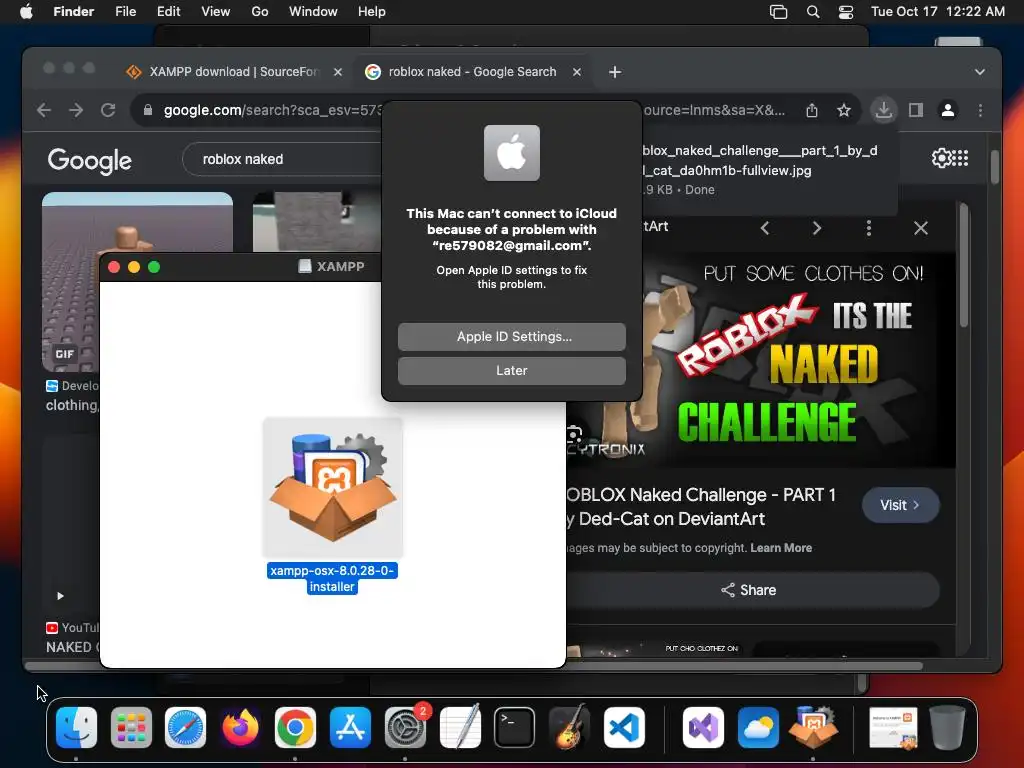Open image preview more options menu

tap(869, 228)
